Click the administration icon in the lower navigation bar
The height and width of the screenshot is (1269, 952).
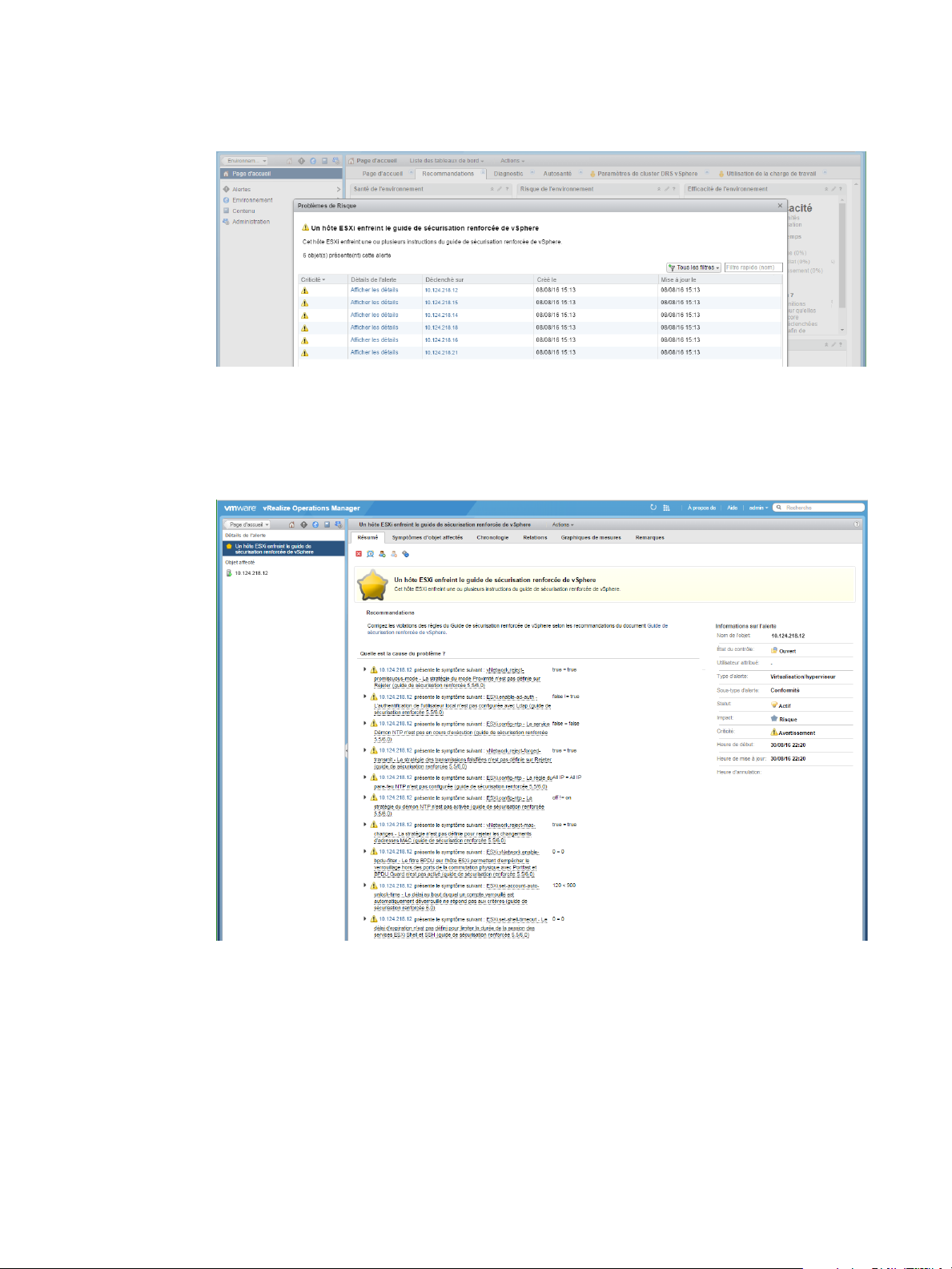point(338,524)
